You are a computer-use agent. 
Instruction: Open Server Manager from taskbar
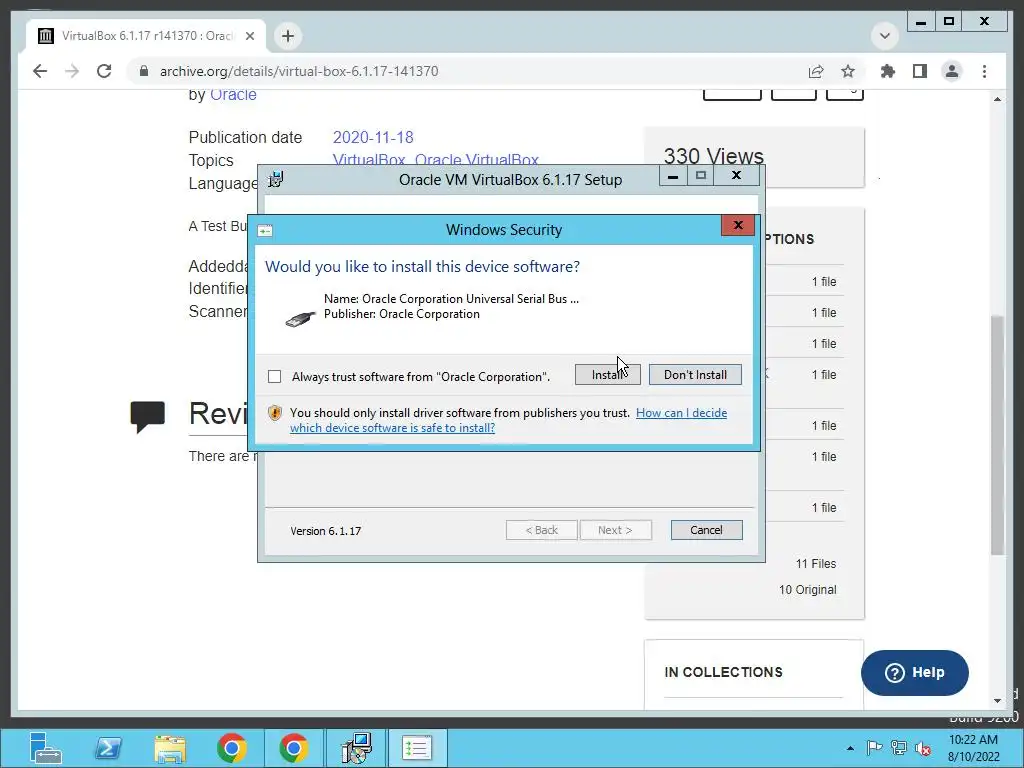point(46,748)
